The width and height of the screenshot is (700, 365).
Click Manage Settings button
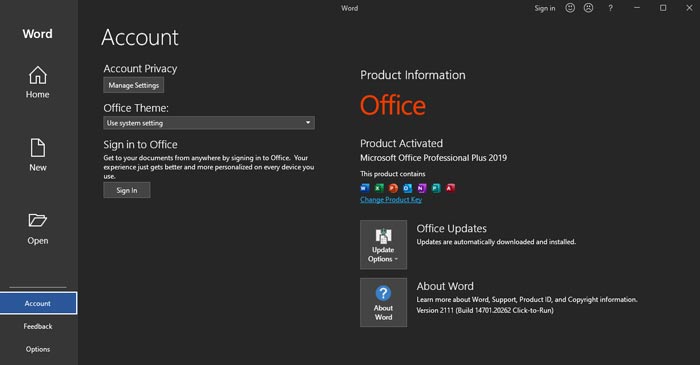133,85
